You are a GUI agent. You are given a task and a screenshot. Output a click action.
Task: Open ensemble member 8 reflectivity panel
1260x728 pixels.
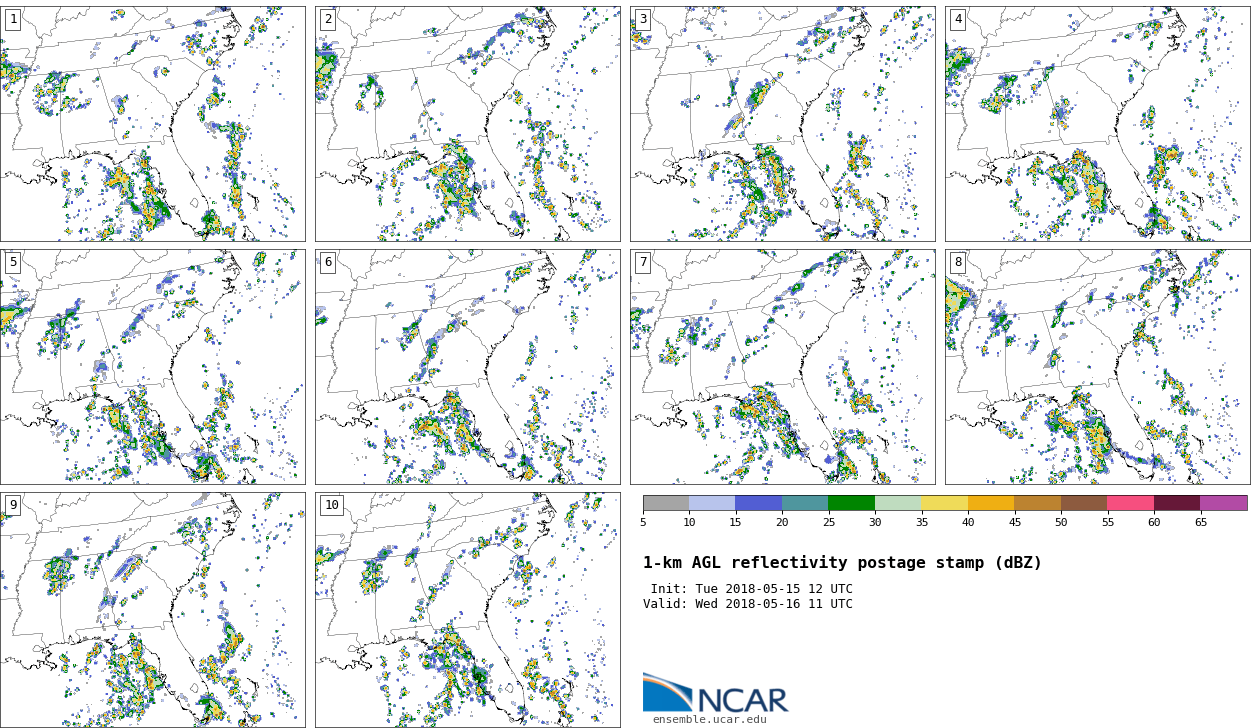tap(1097, 367)
